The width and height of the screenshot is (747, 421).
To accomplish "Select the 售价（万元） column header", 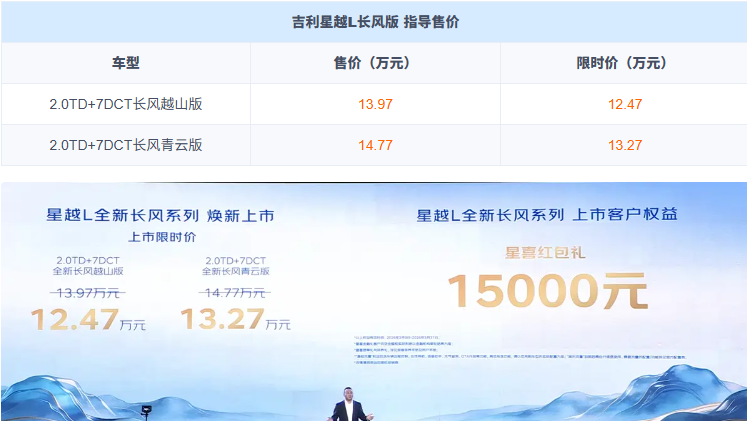I will click(374, 63).
